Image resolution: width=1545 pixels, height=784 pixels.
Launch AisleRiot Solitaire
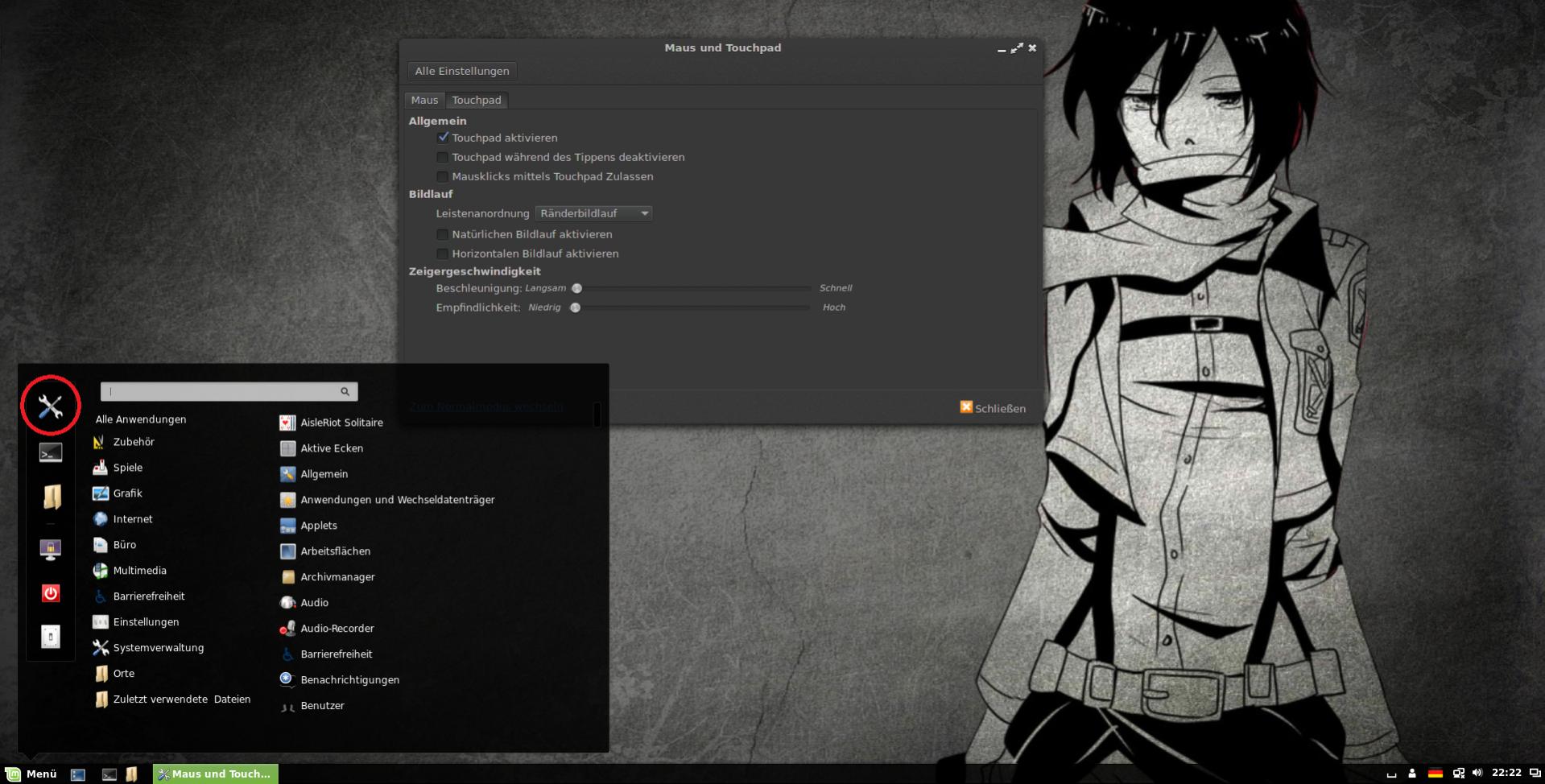[x=331, y=423]
